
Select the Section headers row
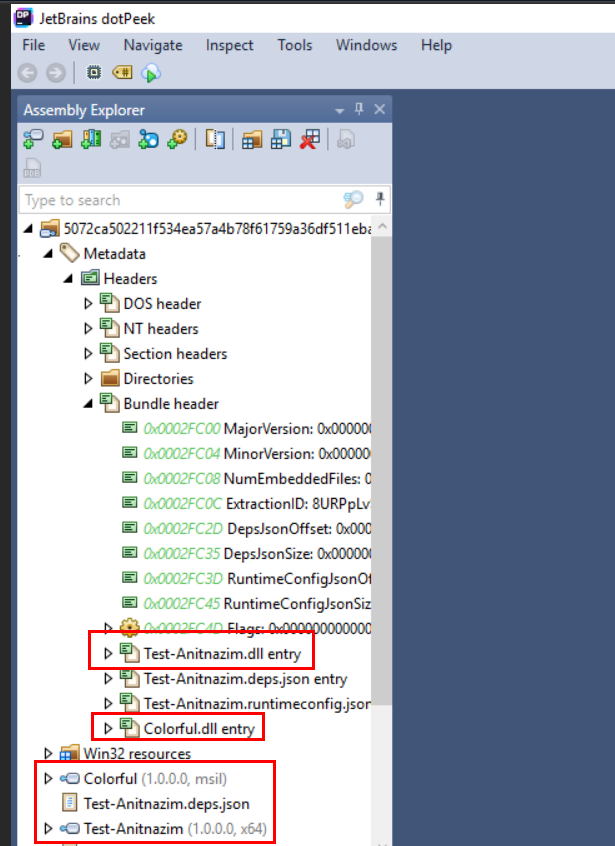coord(163,353)
